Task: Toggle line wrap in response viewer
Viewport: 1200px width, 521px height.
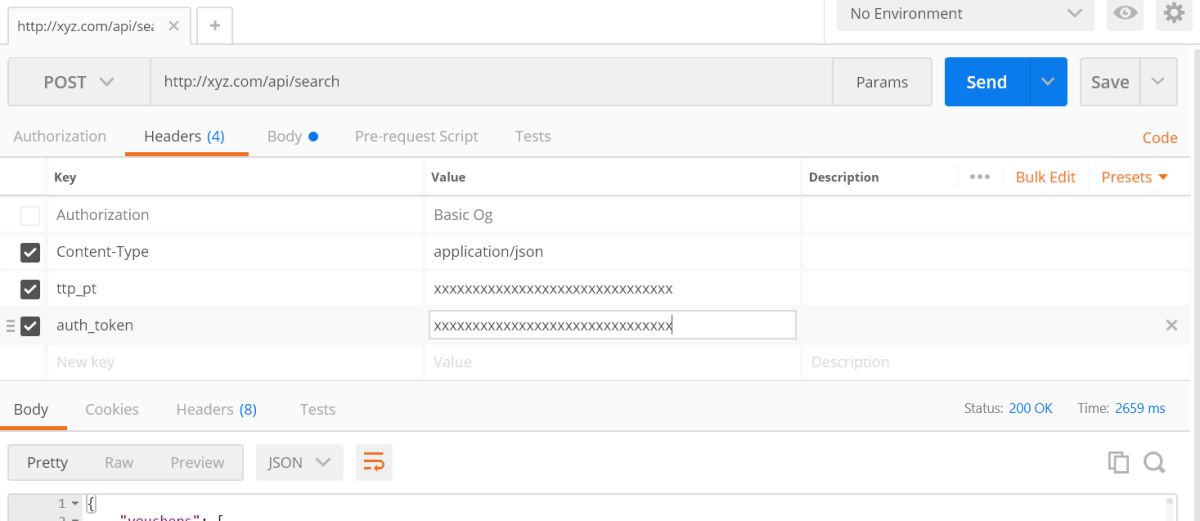Action: [374, 462]
